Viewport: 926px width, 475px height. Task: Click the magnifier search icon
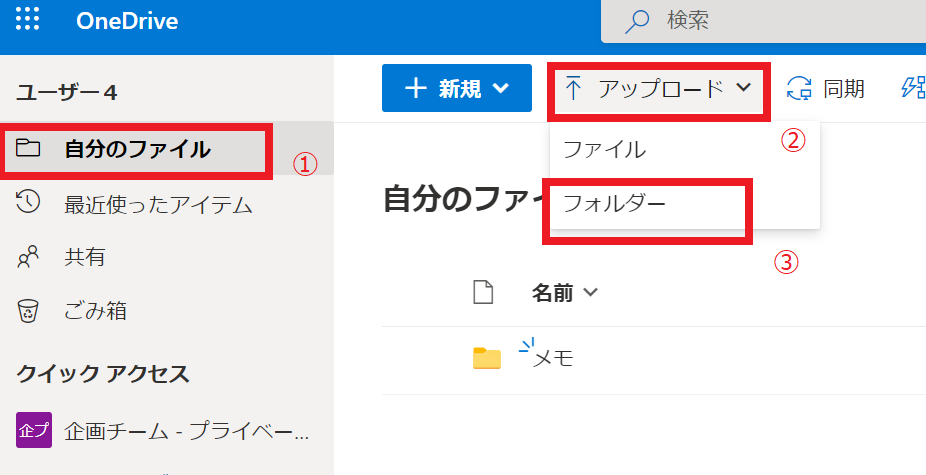pos(637,22)
